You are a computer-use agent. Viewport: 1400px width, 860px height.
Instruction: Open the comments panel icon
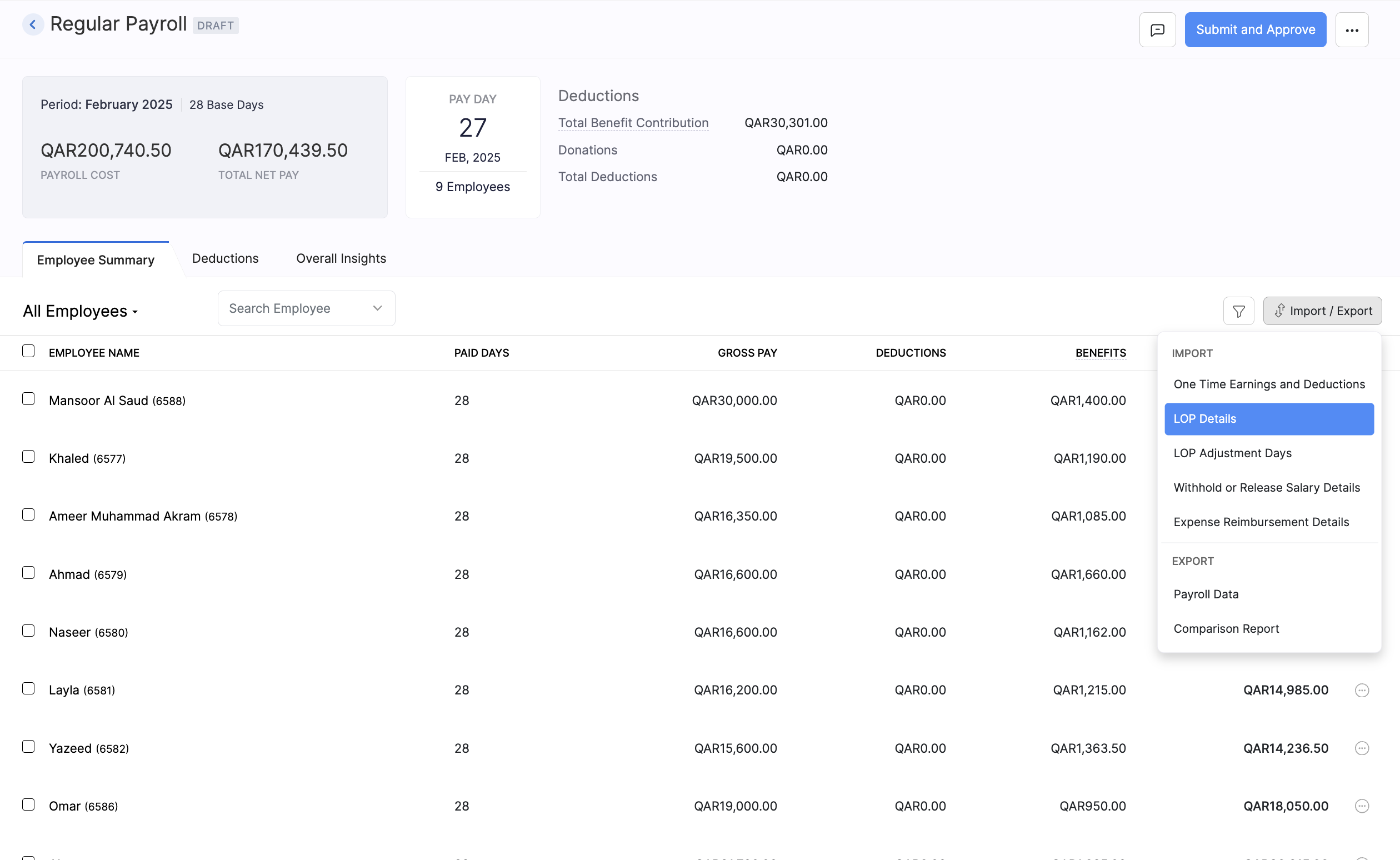click(x=1157, y=29)
